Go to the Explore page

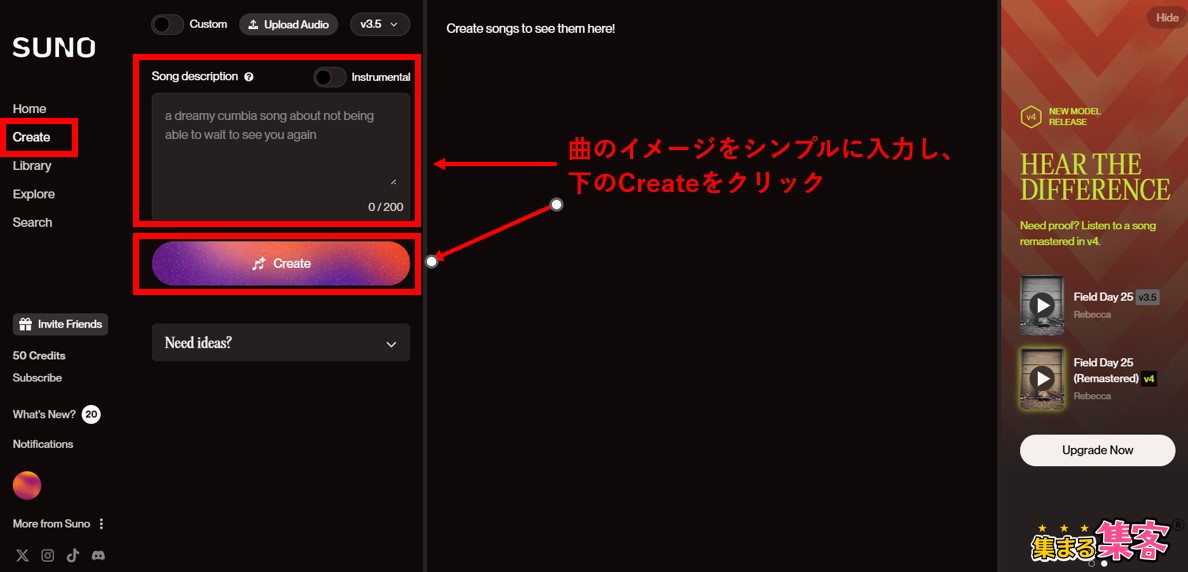[33, 194]
